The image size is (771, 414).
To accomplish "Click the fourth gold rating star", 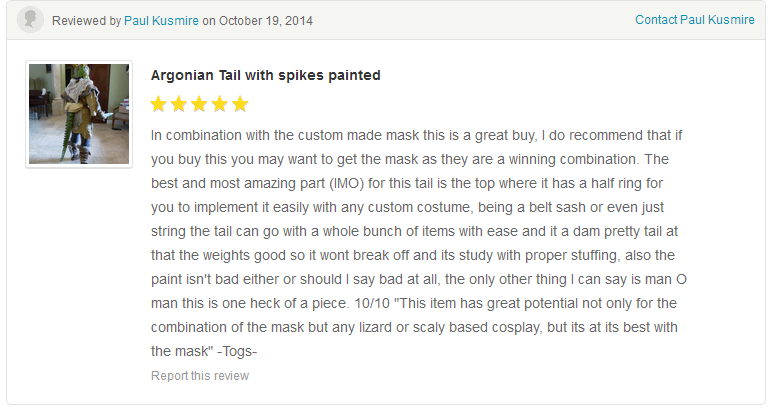I will click(220, 104).
